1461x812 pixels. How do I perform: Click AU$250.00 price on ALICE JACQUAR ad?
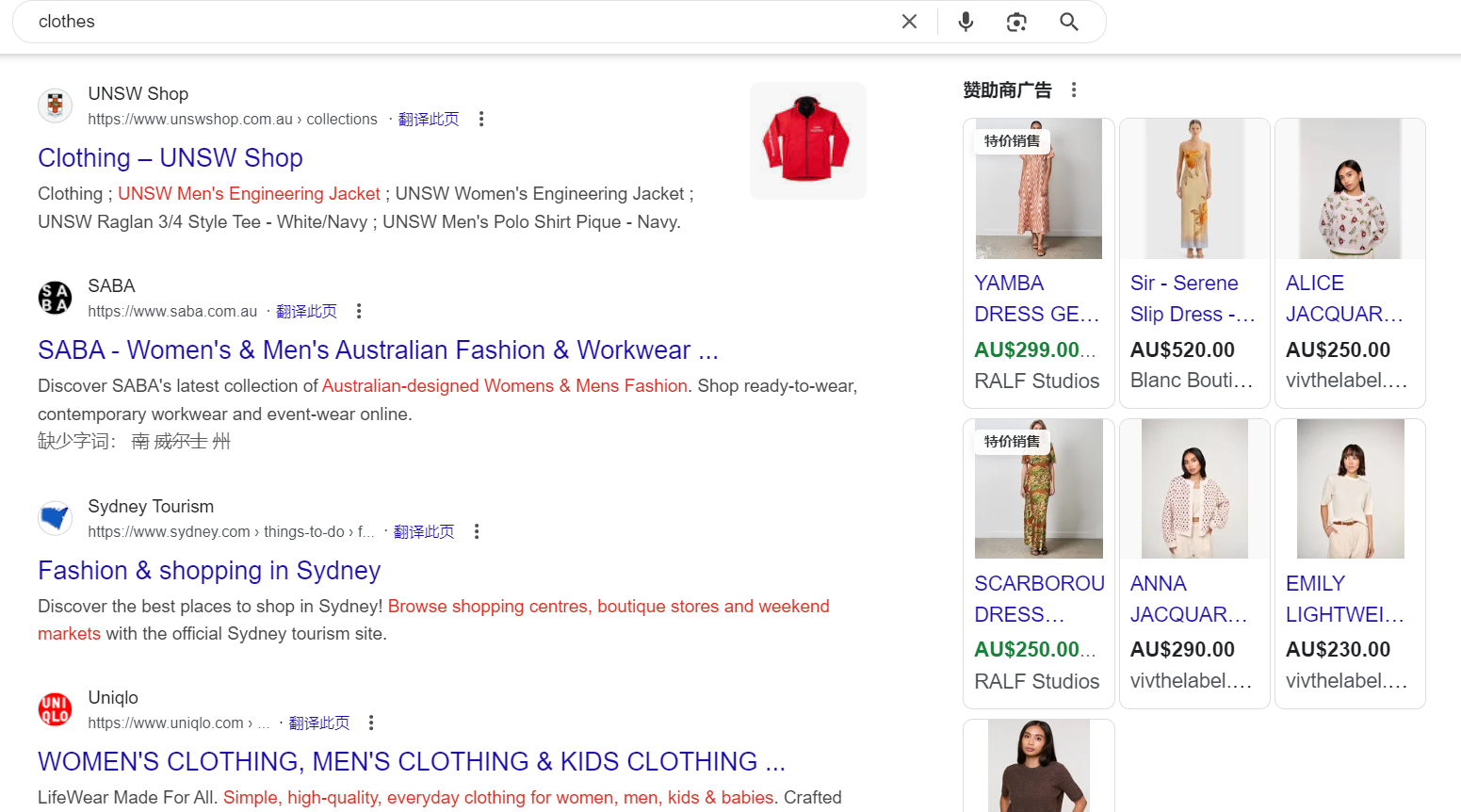click(1338, 349)
